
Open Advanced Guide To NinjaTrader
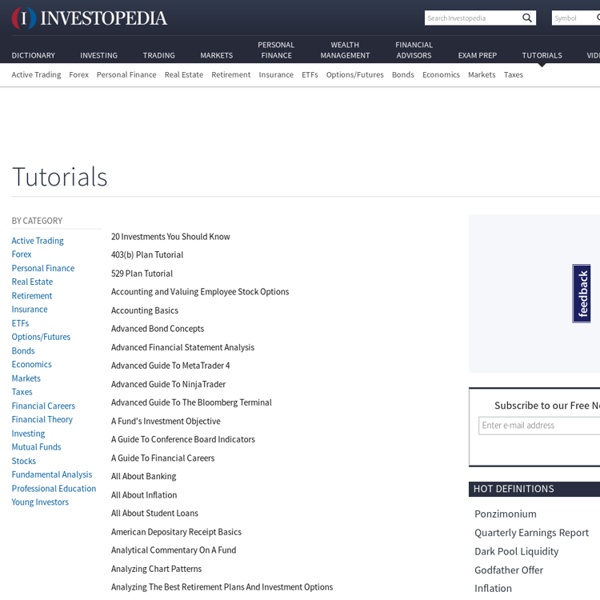click(x=168, y=384)
